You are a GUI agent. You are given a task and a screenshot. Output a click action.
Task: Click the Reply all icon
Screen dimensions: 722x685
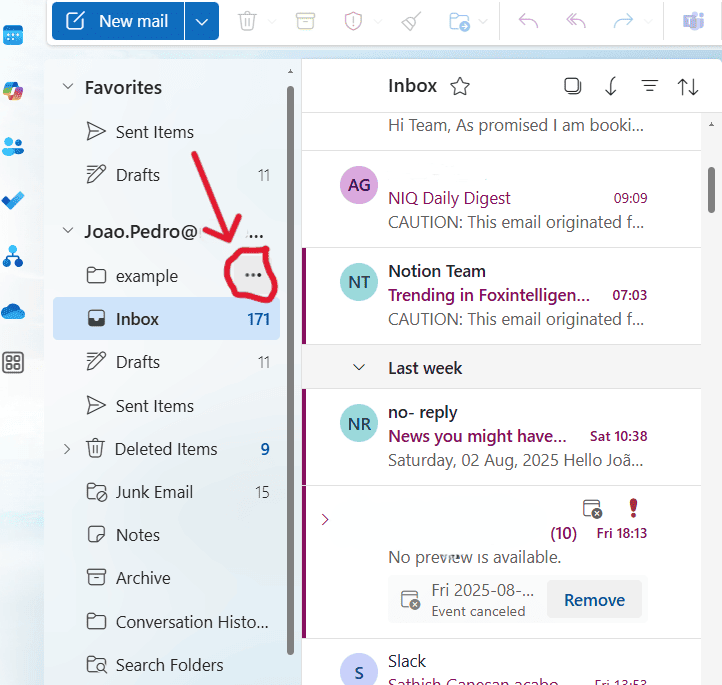click(x=576, y=21)
